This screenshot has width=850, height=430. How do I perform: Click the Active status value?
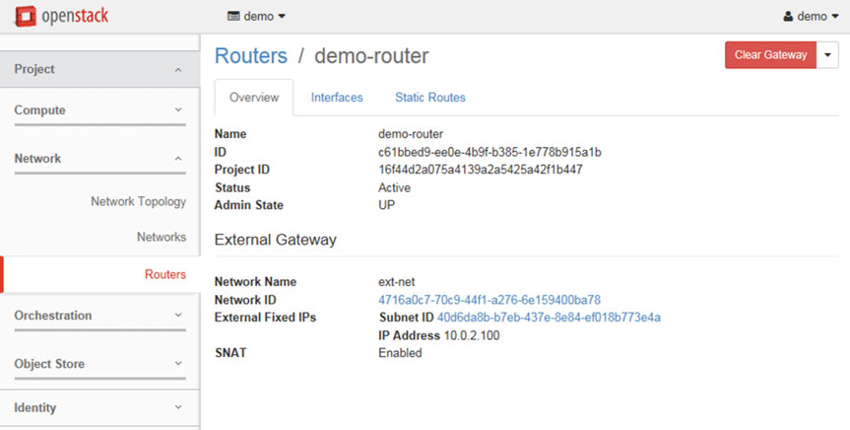tap(394, 188)
